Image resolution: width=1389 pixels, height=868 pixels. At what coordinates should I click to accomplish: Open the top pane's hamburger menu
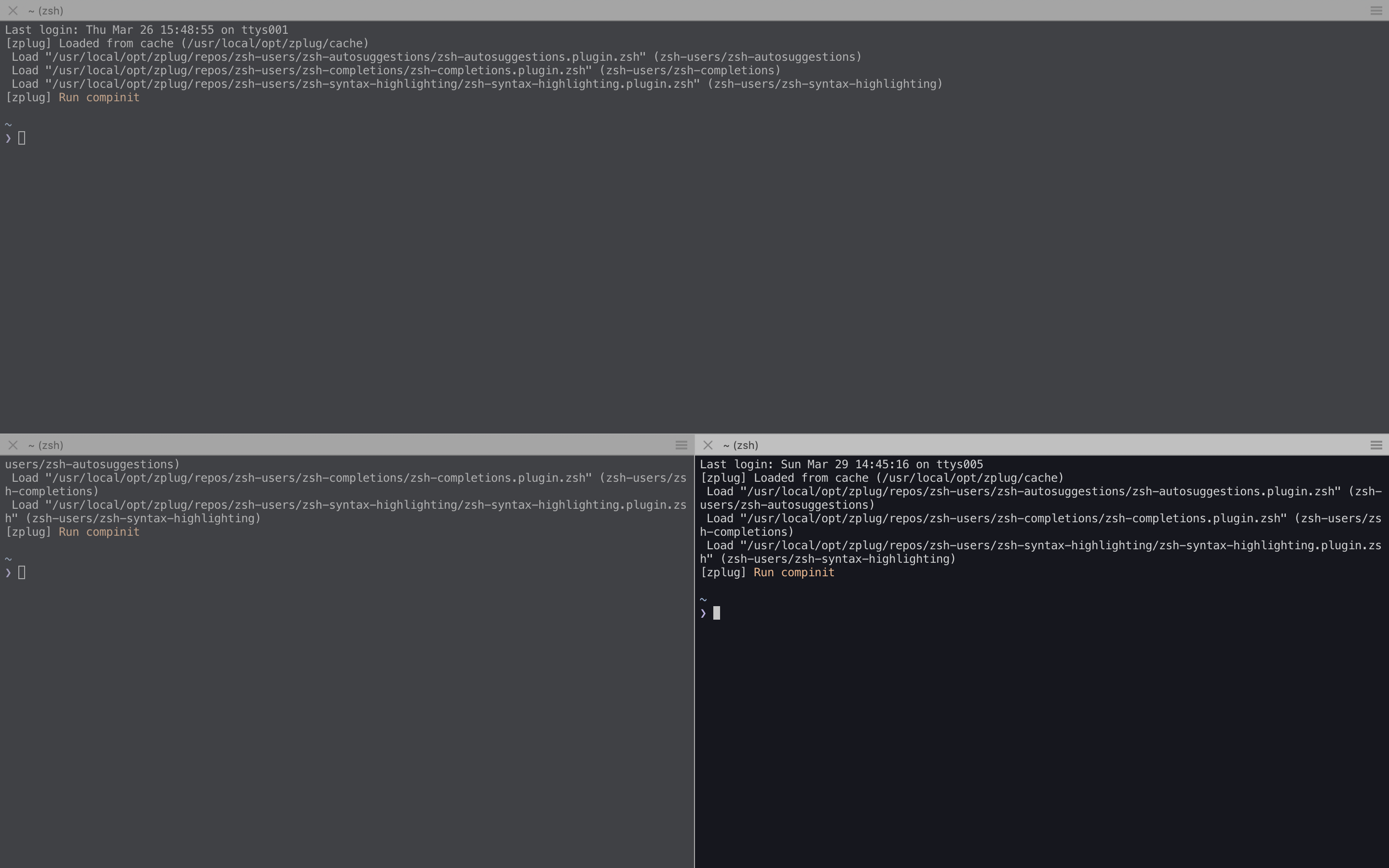coord(1376,11)
